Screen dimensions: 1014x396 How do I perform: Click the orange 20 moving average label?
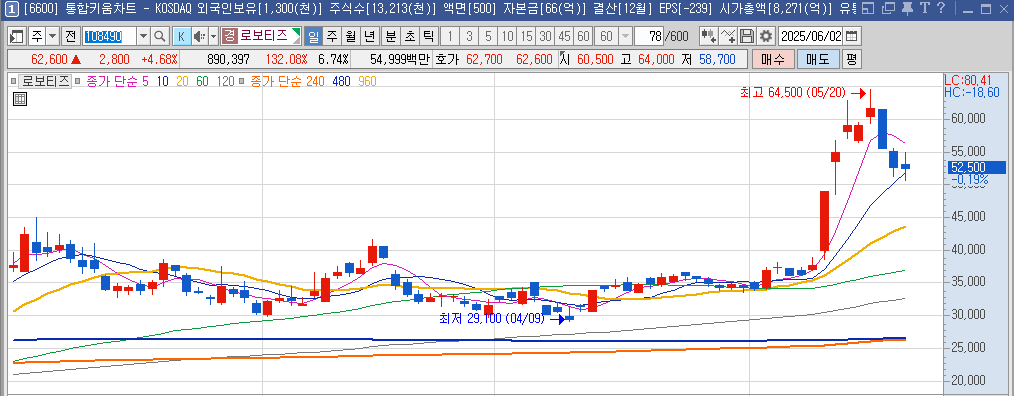pyautogui.click(x=181, y=82)
